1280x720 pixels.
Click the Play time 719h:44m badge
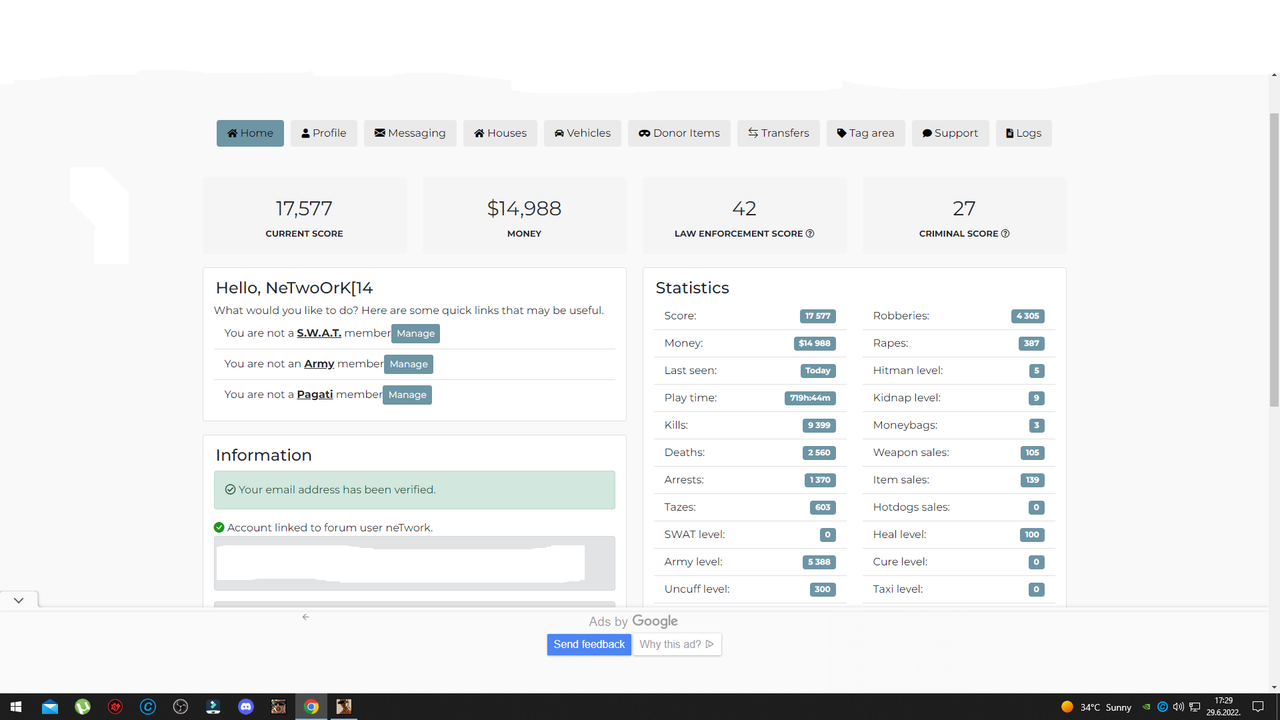pos(810,398)
